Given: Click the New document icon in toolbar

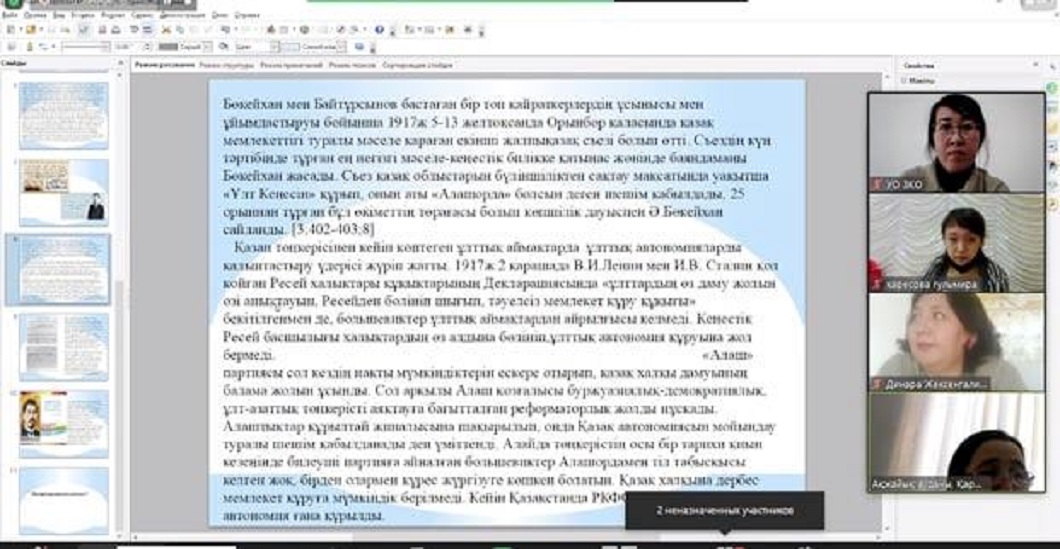Looking at the screenshot, I should (10, 30).
